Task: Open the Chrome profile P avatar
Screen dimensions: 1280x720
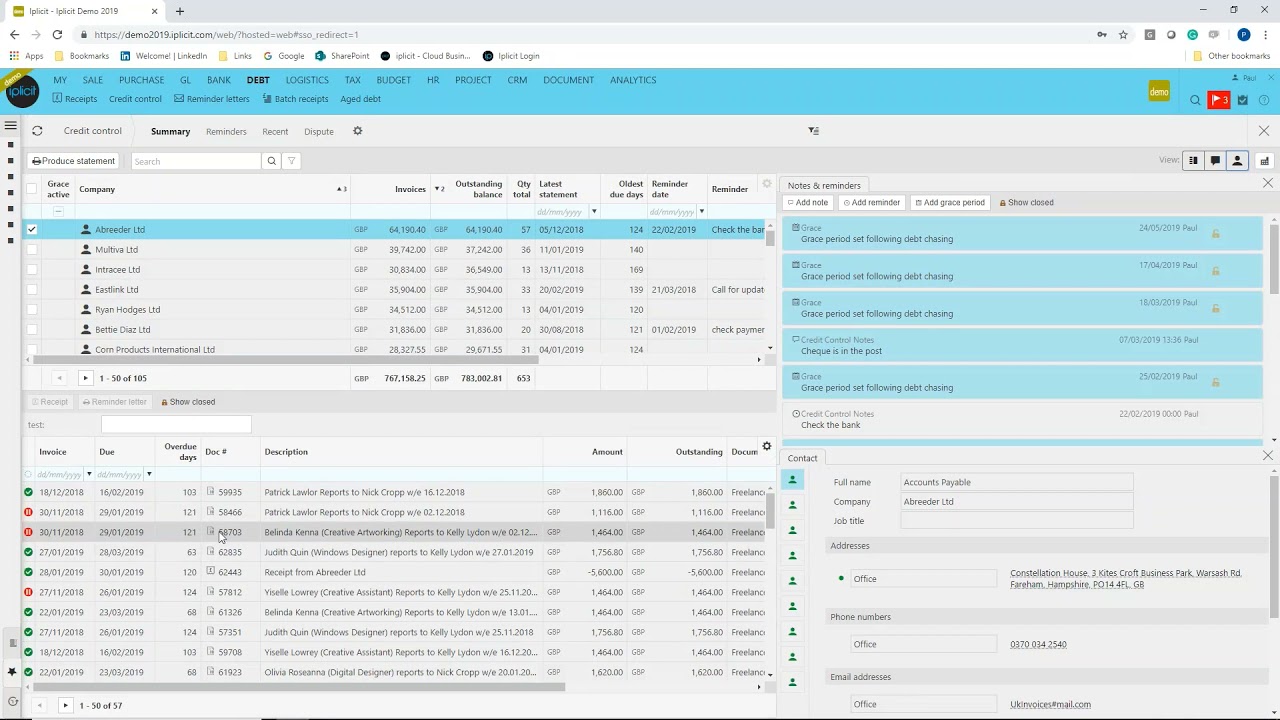Action: click(1244, 34)
